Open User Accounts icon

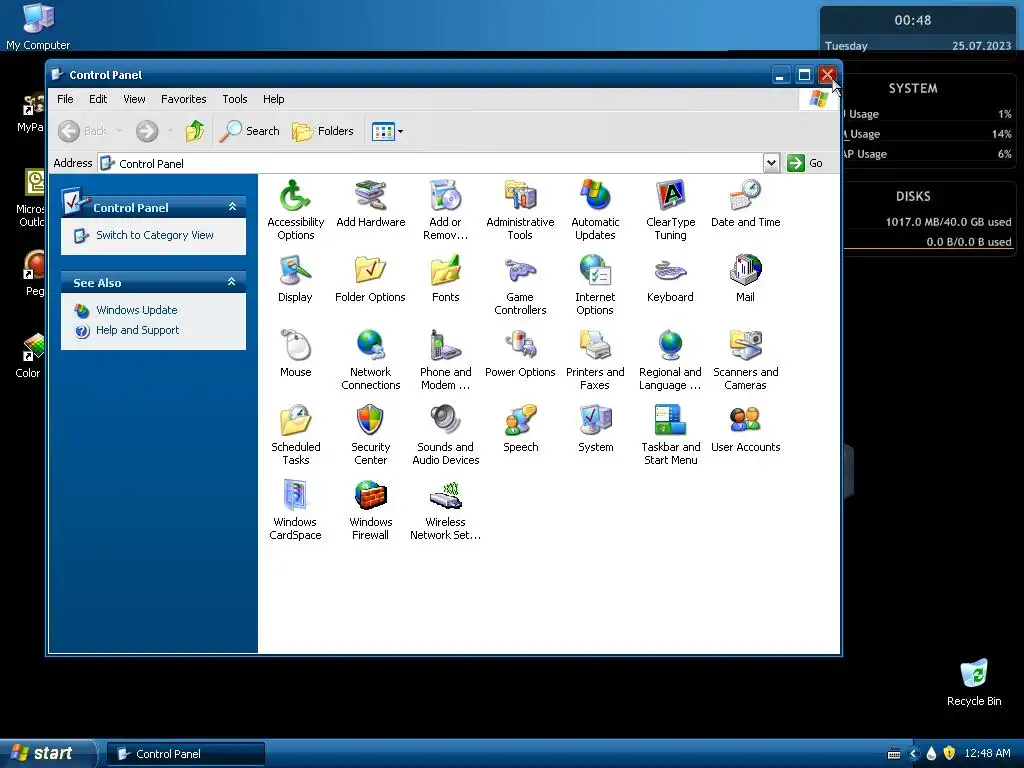745,421
